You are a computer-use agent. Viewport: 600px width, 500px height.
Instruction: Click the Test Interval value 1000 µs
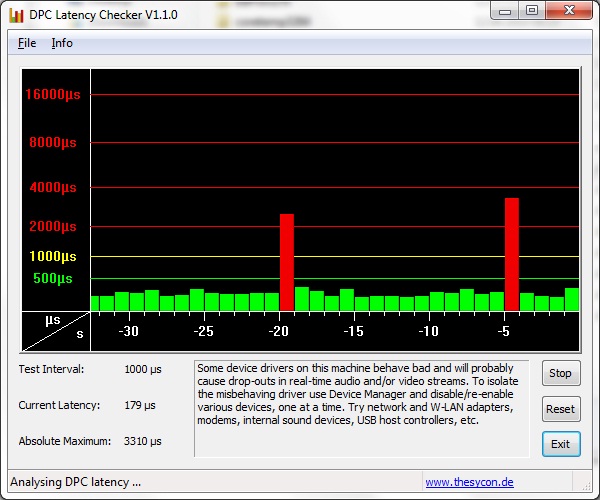[x=142, y=369]
